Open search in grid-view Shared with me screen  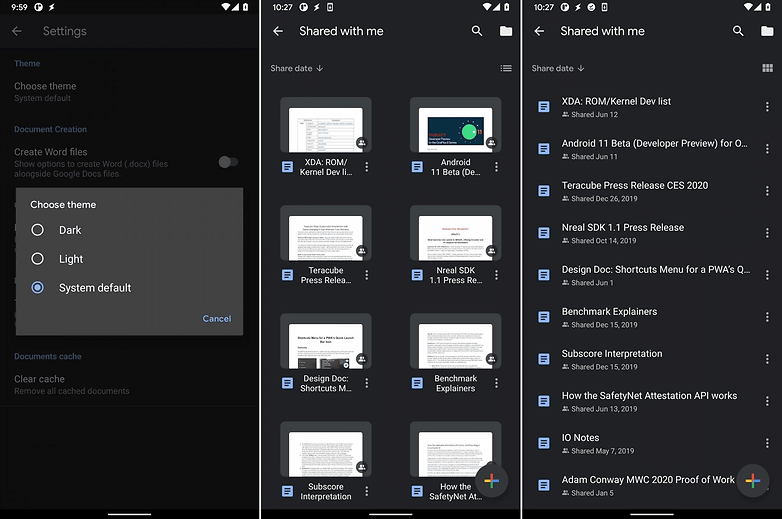pos(477,31)
